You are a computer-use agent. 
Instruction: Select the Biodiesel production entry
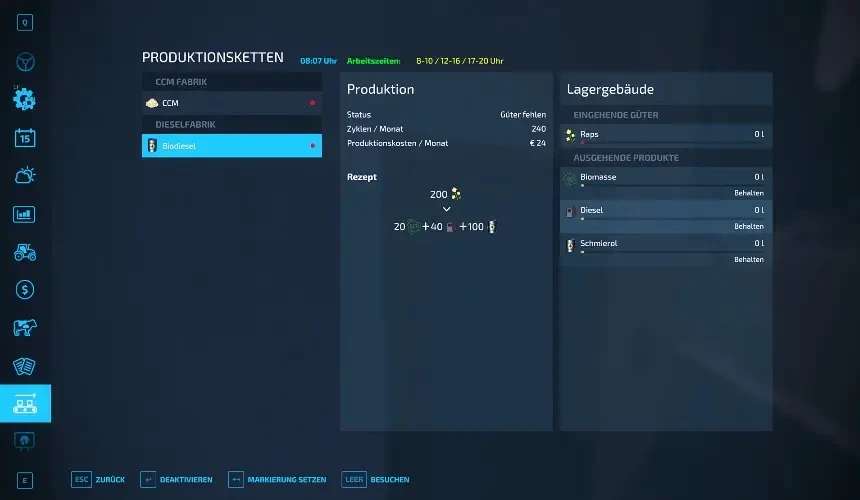click(231, 146)
